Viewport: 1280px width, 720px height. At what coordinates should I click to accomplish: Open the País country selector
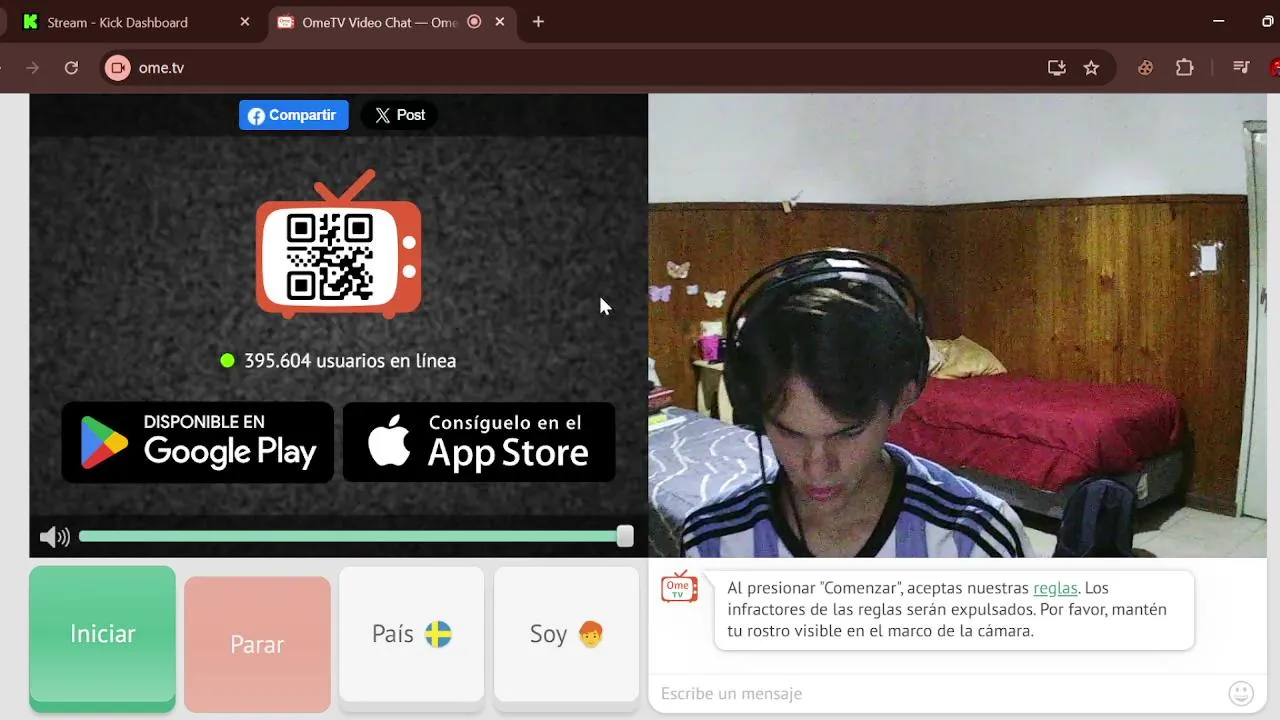[x=412, y=634]
